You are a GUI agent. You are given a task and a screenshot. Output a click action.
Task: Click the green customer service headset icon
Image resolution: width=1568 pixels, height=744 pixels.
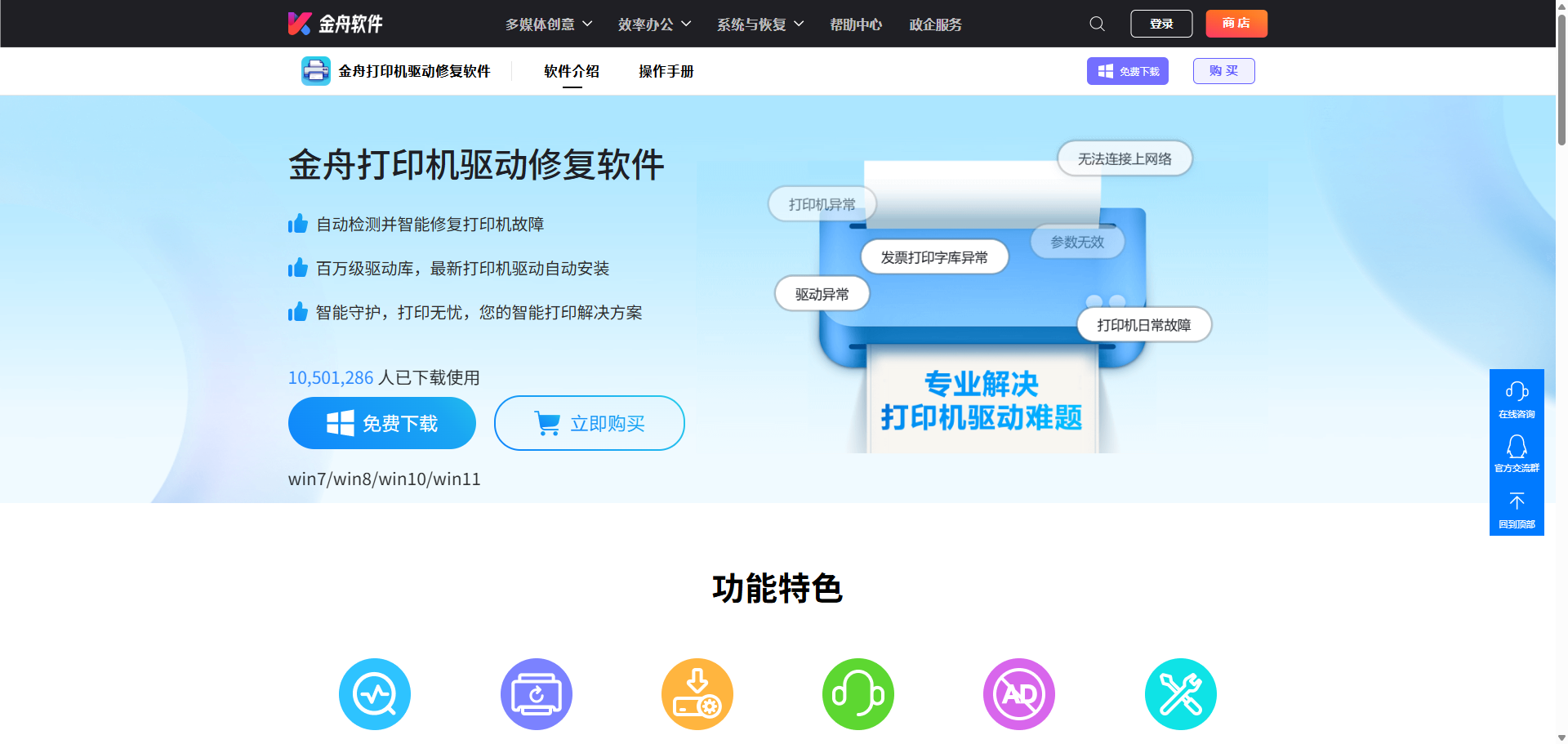[x=857, y=693]
